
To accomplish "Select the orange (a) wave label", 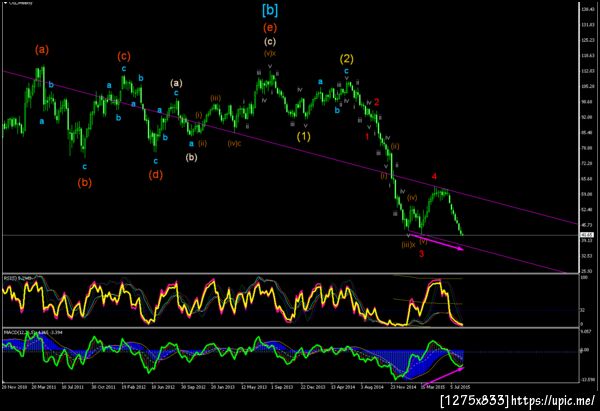I will 42,49.
